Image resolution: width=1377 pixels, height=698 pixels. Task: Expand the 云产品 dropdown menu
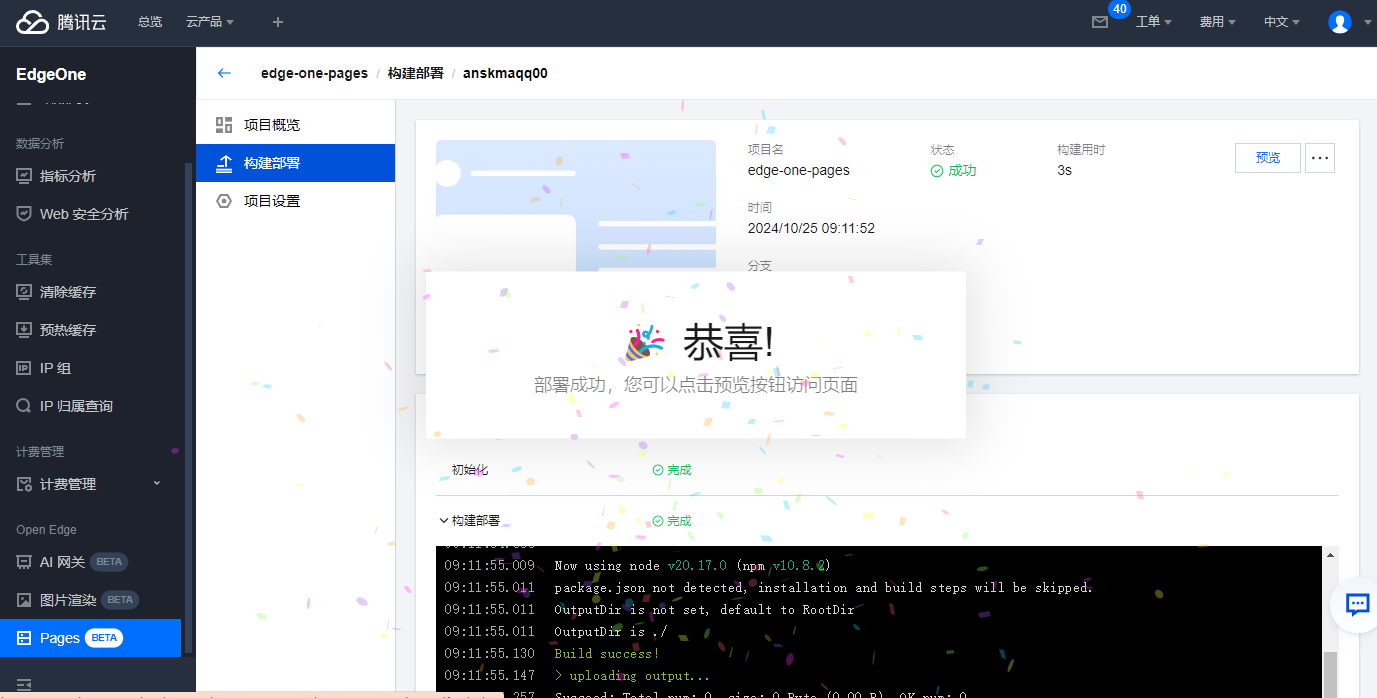pyautogui.click(x=210, y=22)
